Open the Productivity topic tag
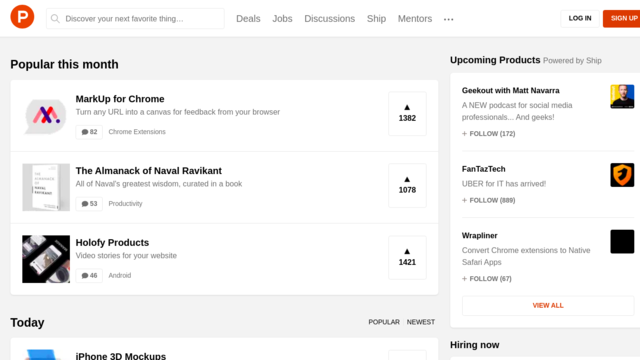 click(x=125, y=204)
